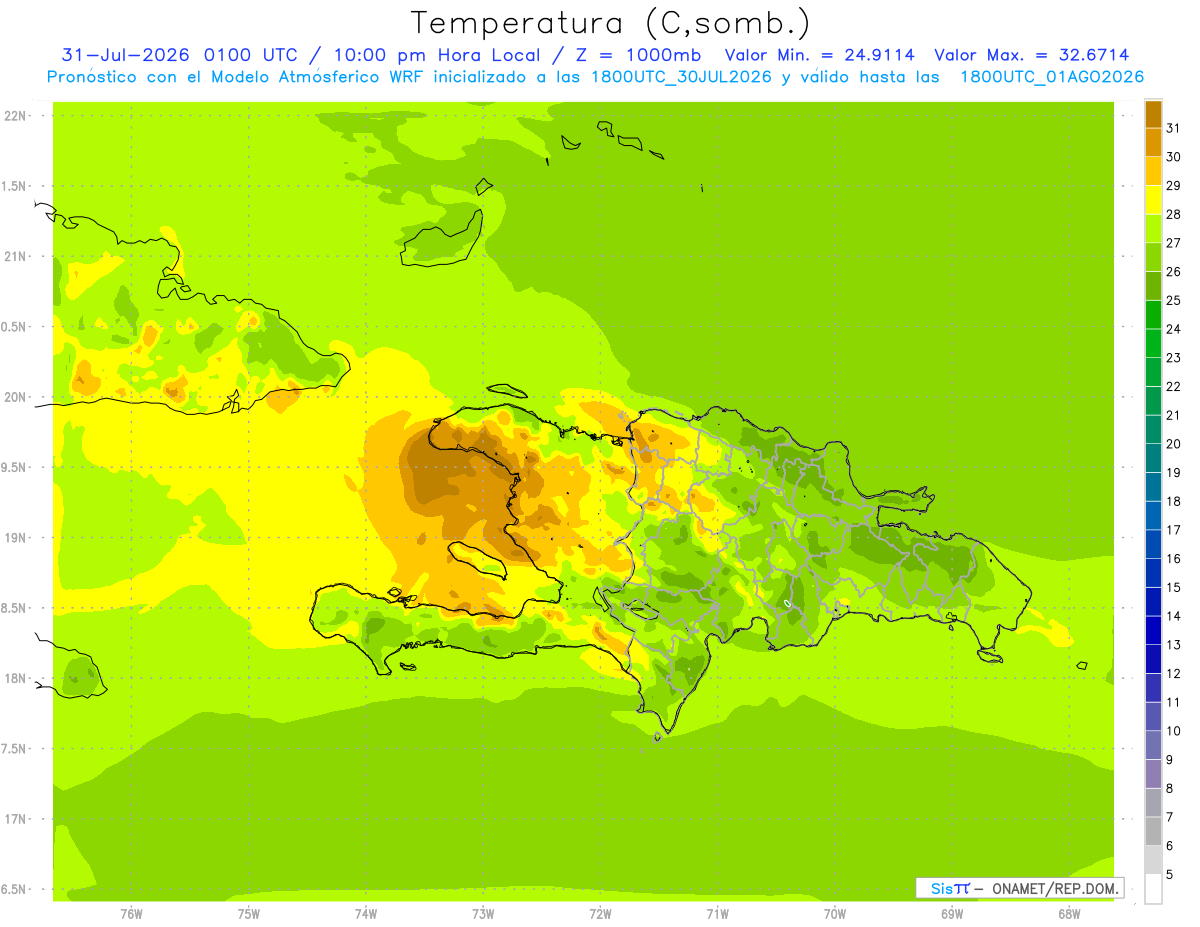Click the 20N latitude label
The image size is (1200, 927).
tap(15, 397)
